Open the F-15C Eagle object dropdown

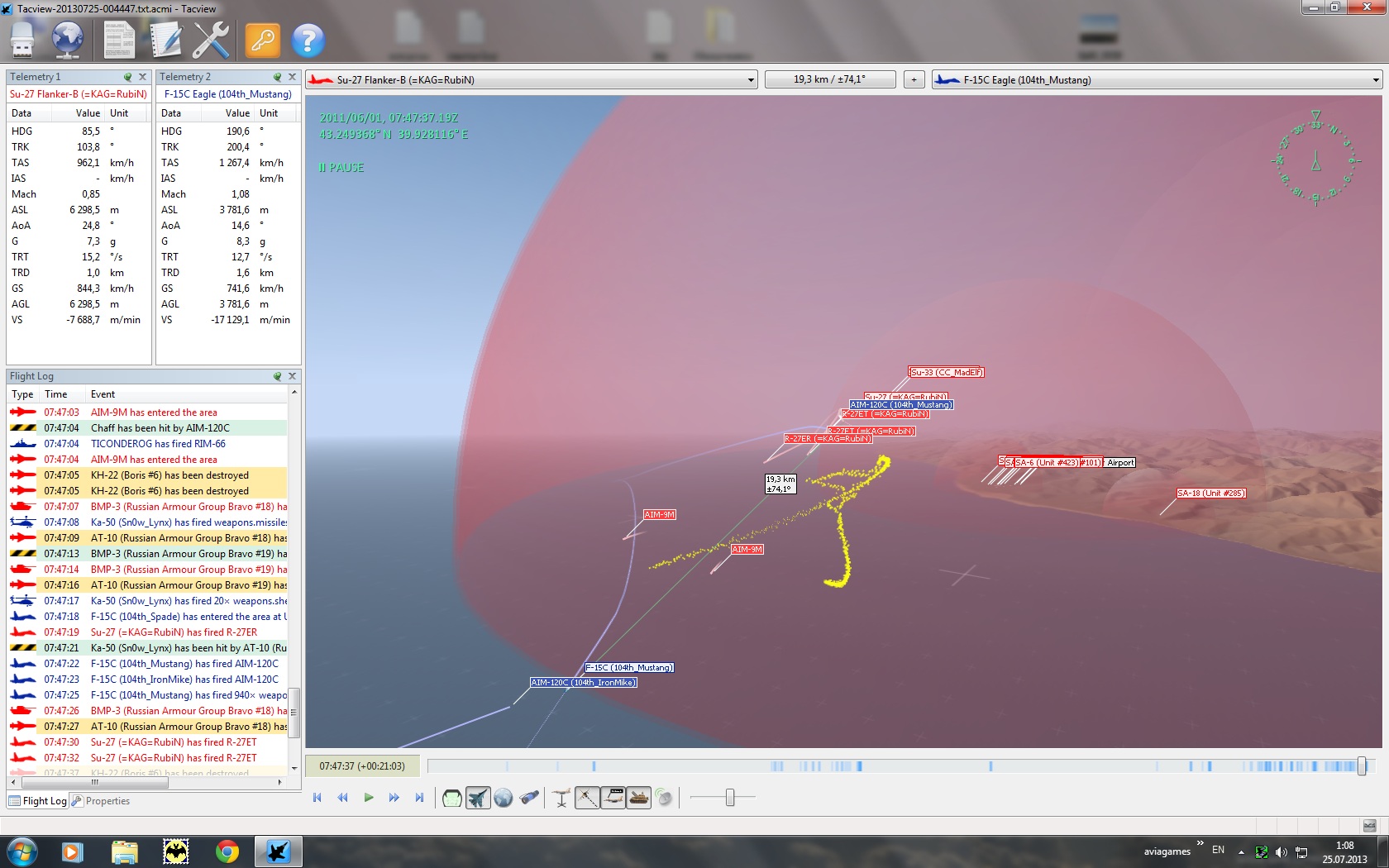coord(1157,80)
